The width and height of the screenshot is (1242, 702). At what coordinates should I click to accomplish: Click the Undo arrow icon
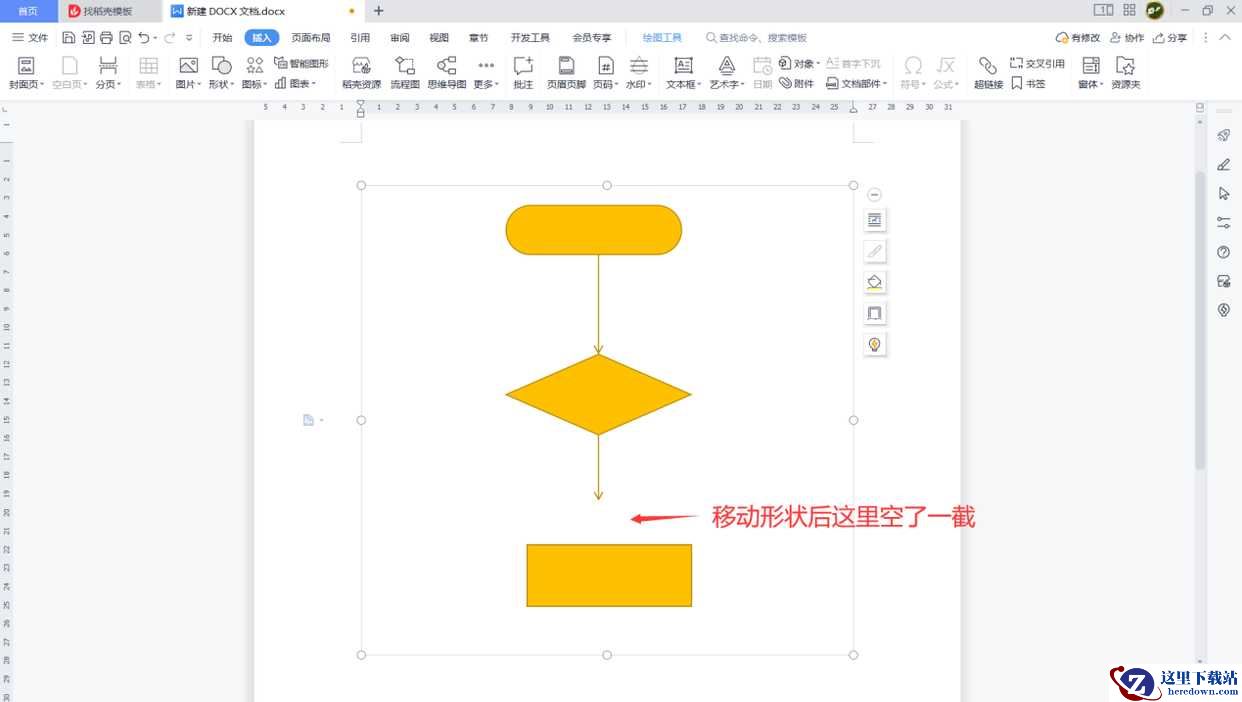pyautogui.click(x=144, y=38)
